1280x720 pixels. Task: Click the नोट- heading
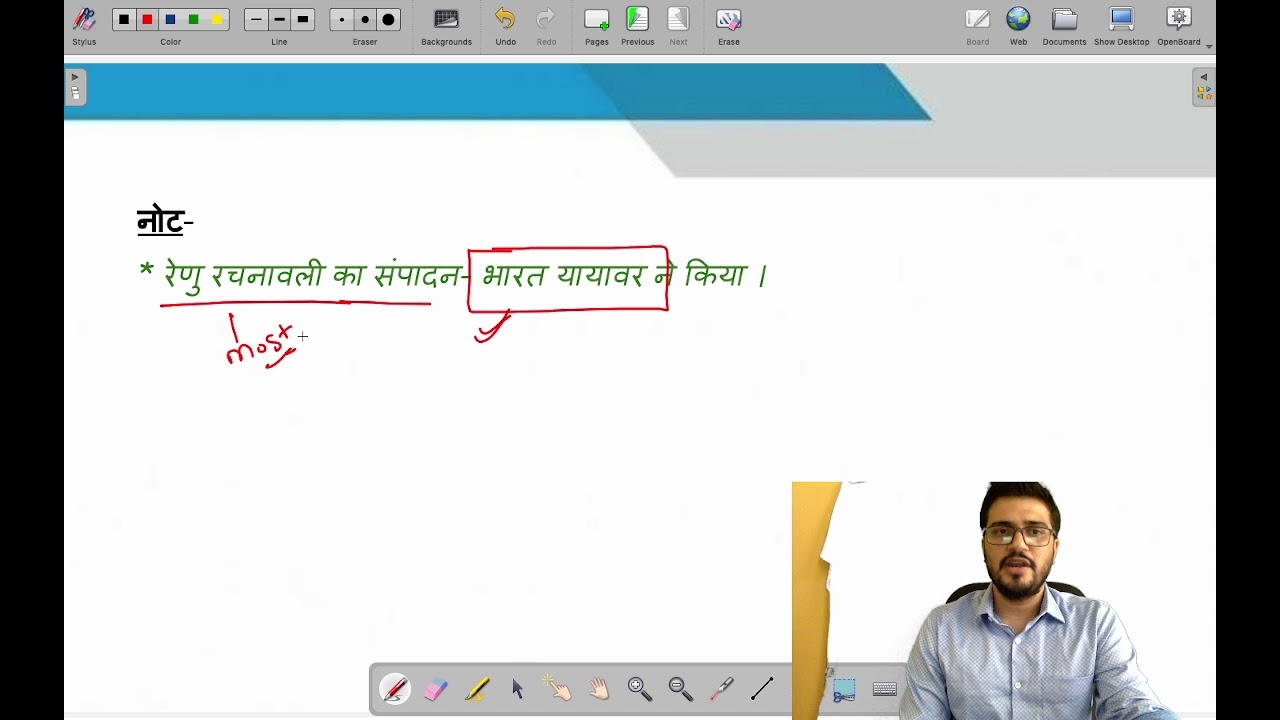click(x=165, y=220)
